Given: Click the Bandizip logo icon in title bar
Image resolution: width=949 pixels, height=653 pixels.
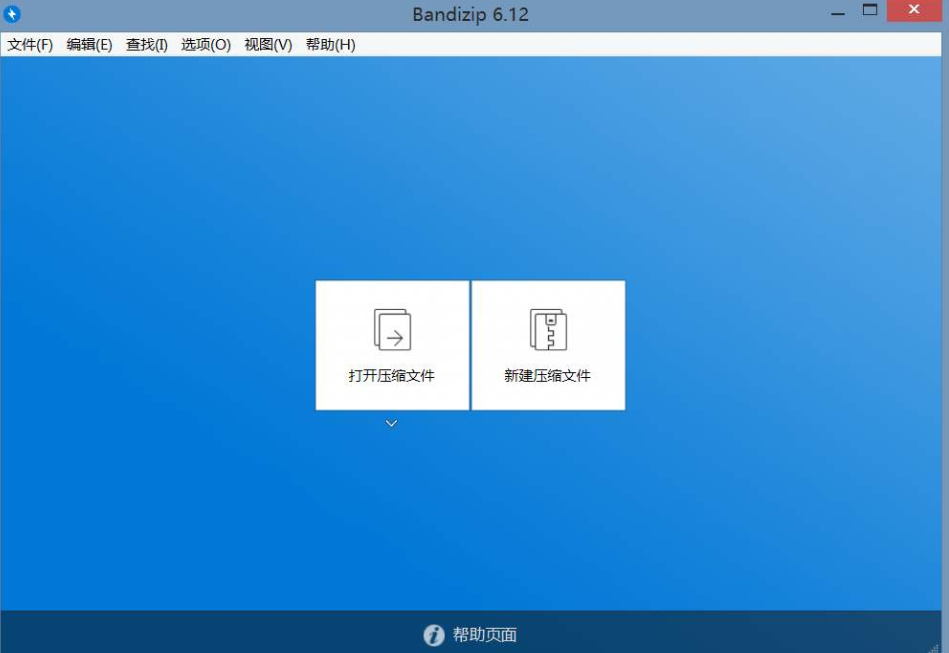Looking at the screenshot, I should [12, 13].
